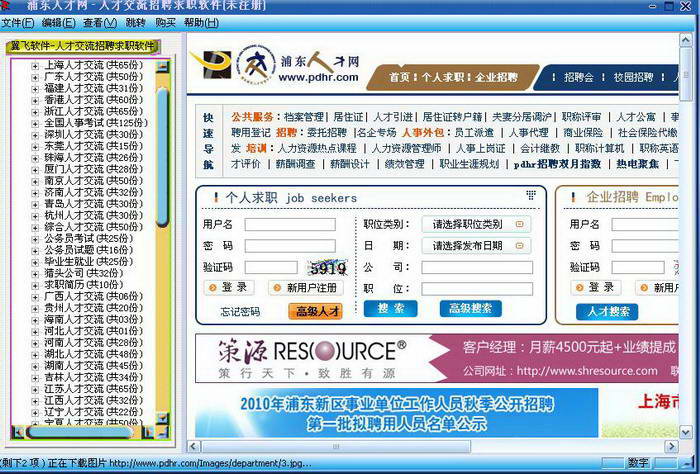Click the captcha image 5919

(x=328, y=268)
